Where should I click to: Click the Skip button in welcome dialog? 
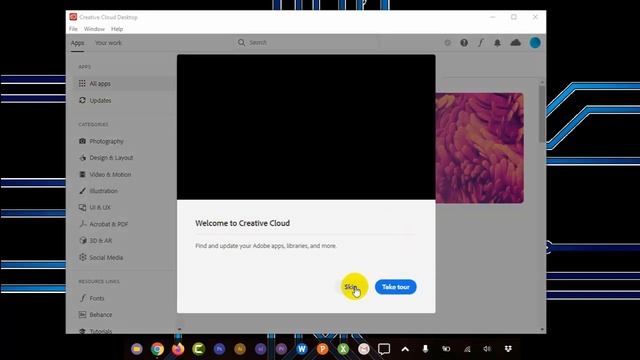[x=351, y=287]
